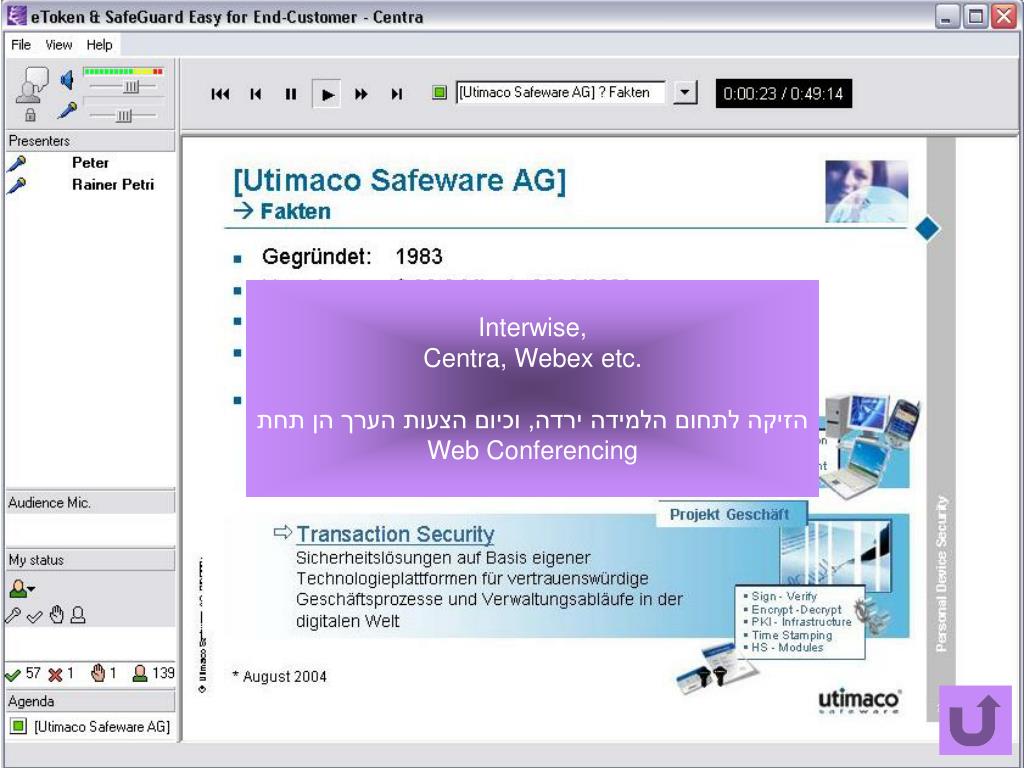Open the View menu
The width and height of the screenshot is (1024, 768).
[x=58, y=44]
